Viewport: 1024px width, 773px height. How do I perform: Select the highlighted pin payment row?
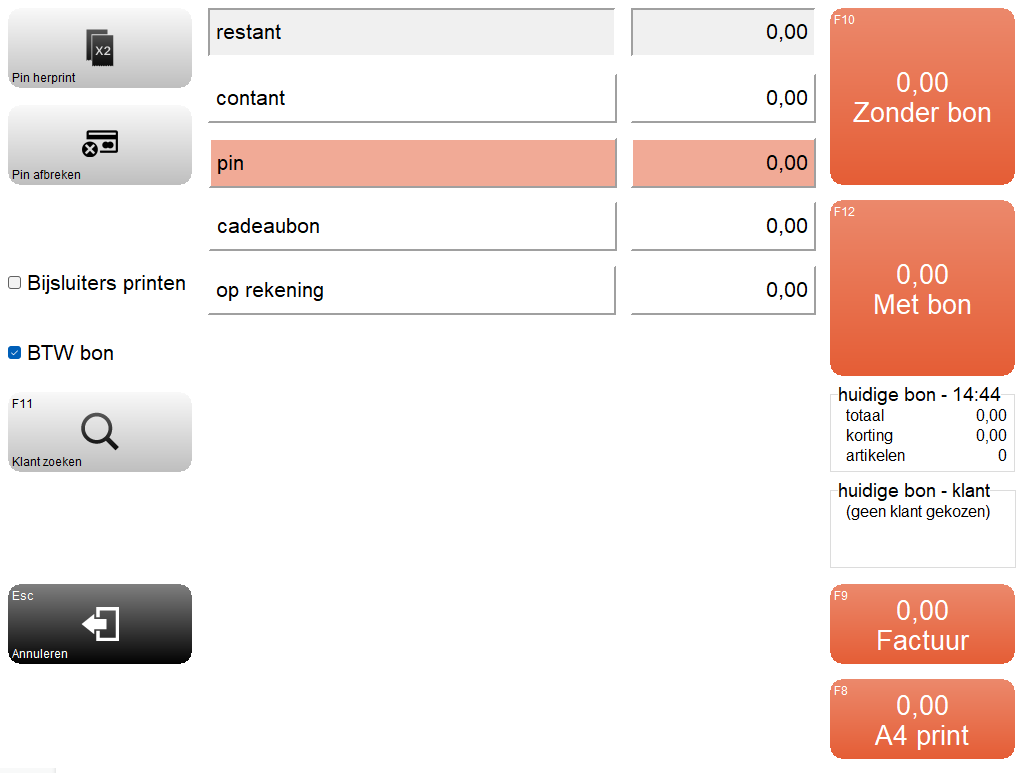pyautogui.click(x=412, y=163)
